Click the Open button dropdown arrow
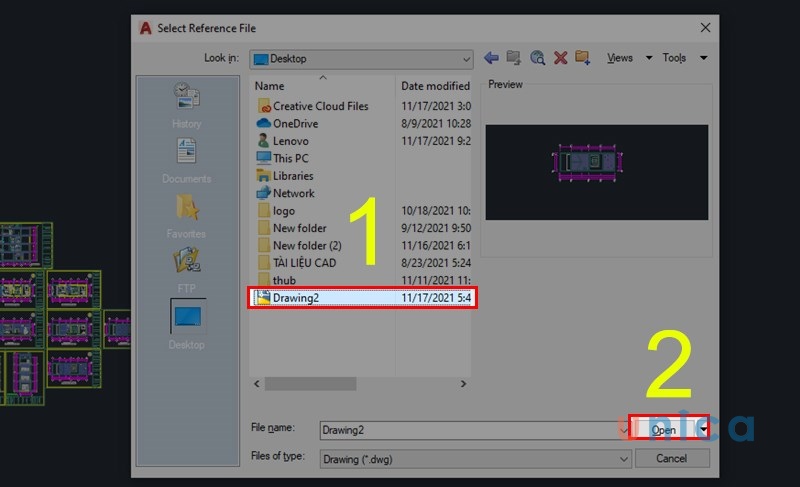 point(704,430)
